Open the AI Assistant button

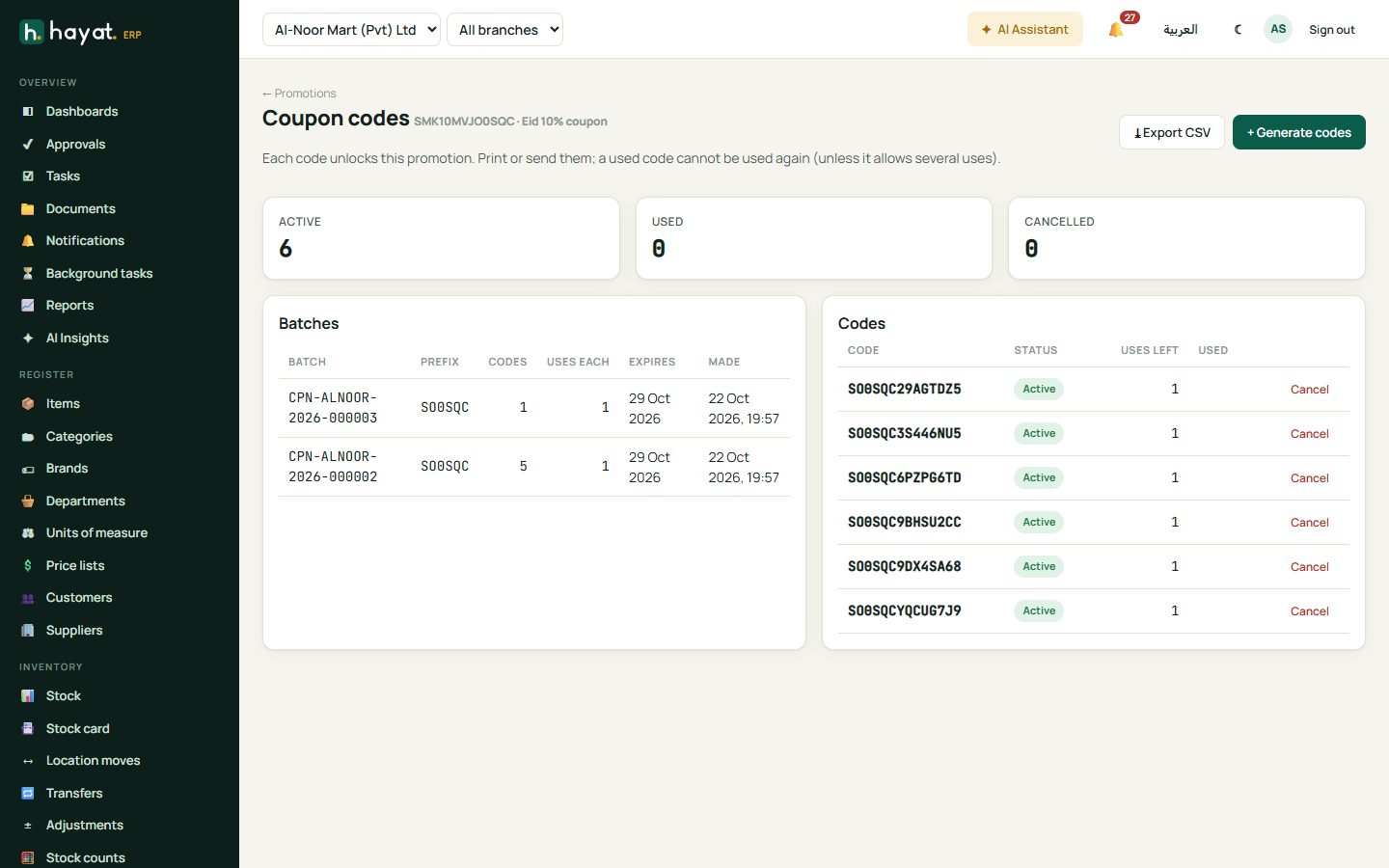[x=1024, y=29]
